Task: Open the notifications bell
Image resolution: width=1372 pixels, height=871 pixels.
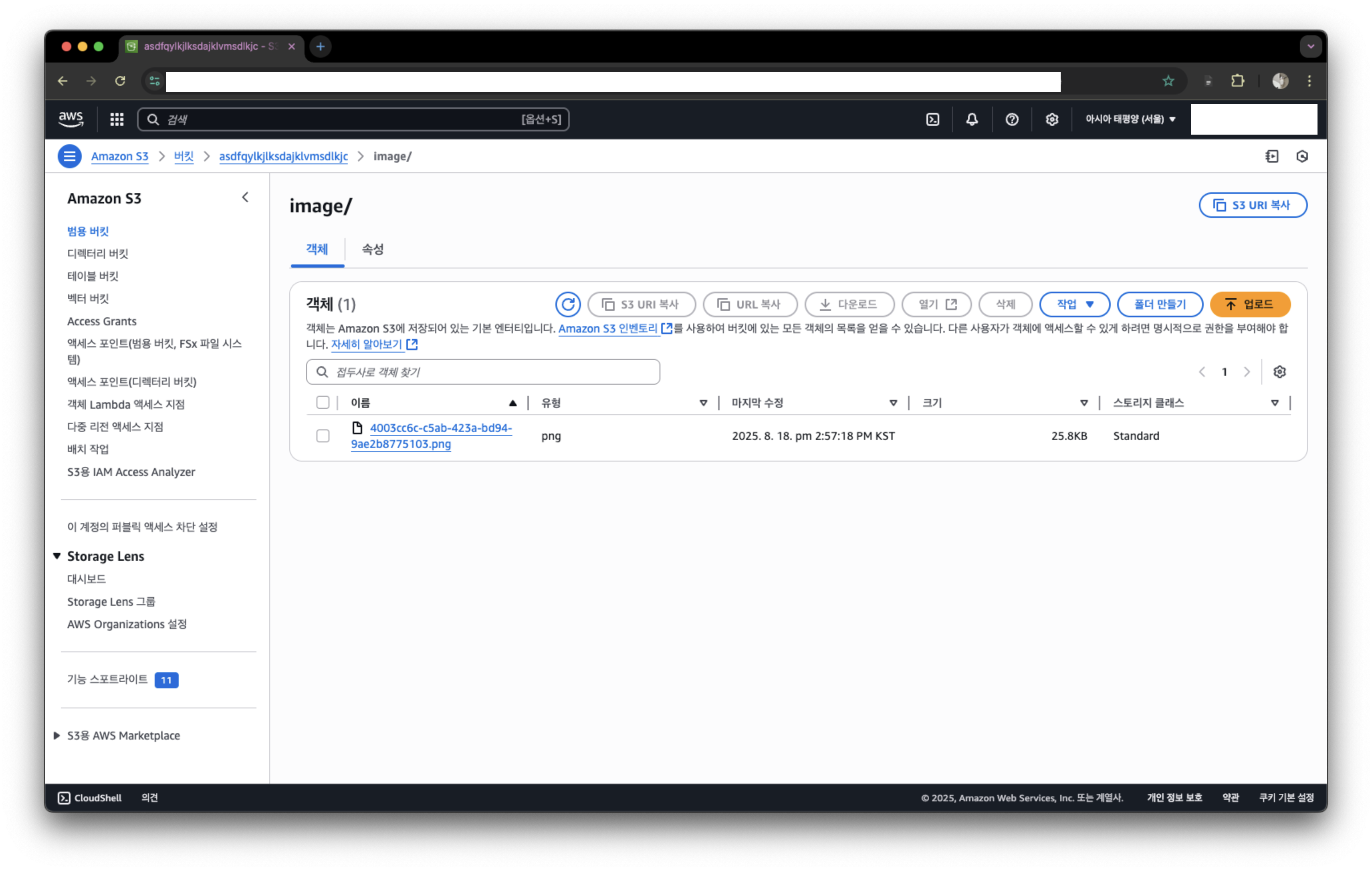Action: (x=972, y=119)
